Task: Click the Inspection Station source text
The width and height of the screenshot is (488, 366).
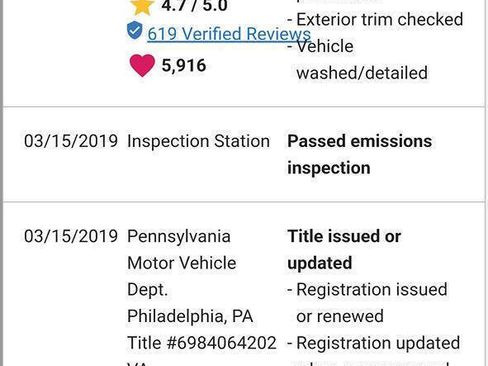Action: (x=198, y=141)
